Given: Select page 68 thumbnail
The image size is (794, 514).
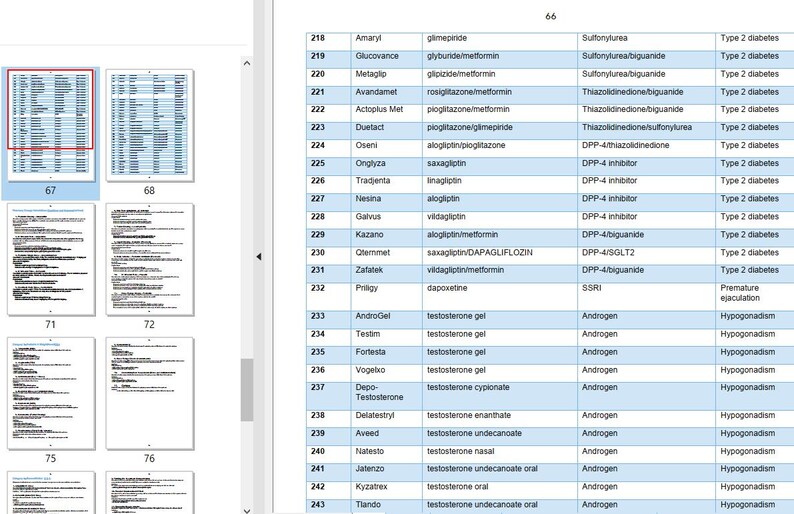Looking at the screenshot, I should 149,125.
